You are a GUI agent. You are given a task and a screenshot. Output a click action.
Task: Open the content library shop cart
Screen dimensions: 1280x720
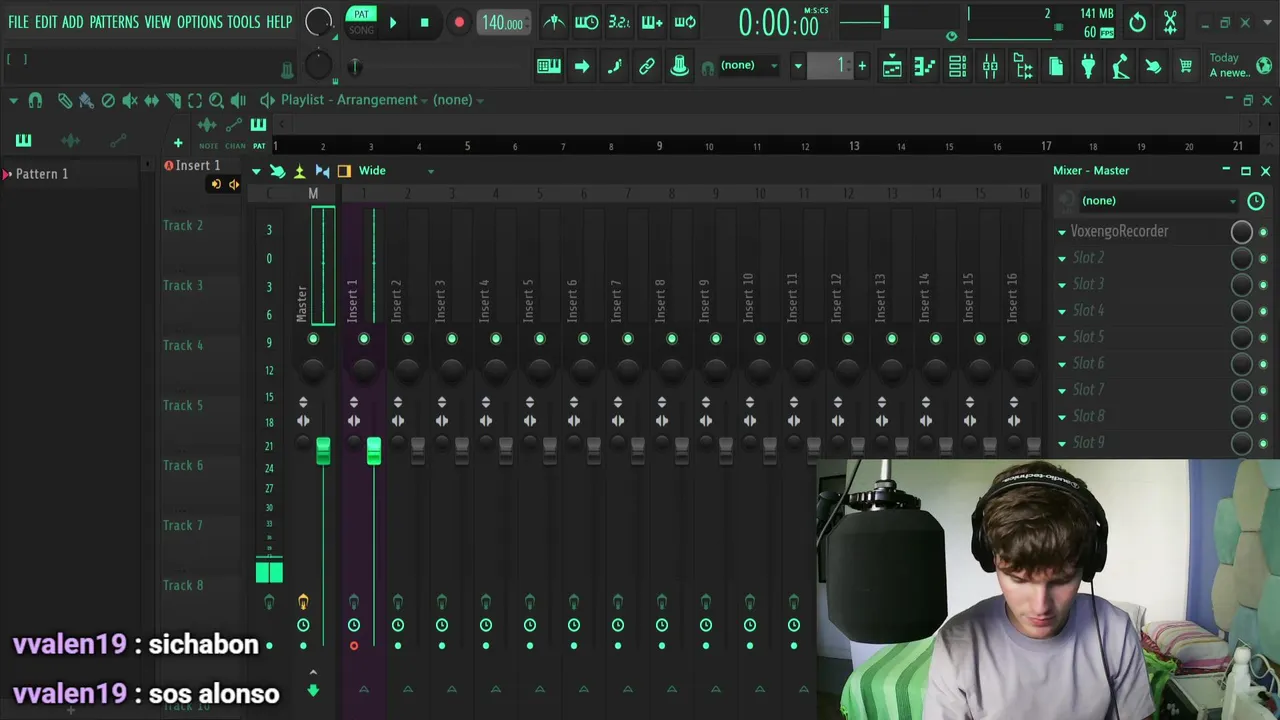pyautogui.click(x=1186, y=66)
